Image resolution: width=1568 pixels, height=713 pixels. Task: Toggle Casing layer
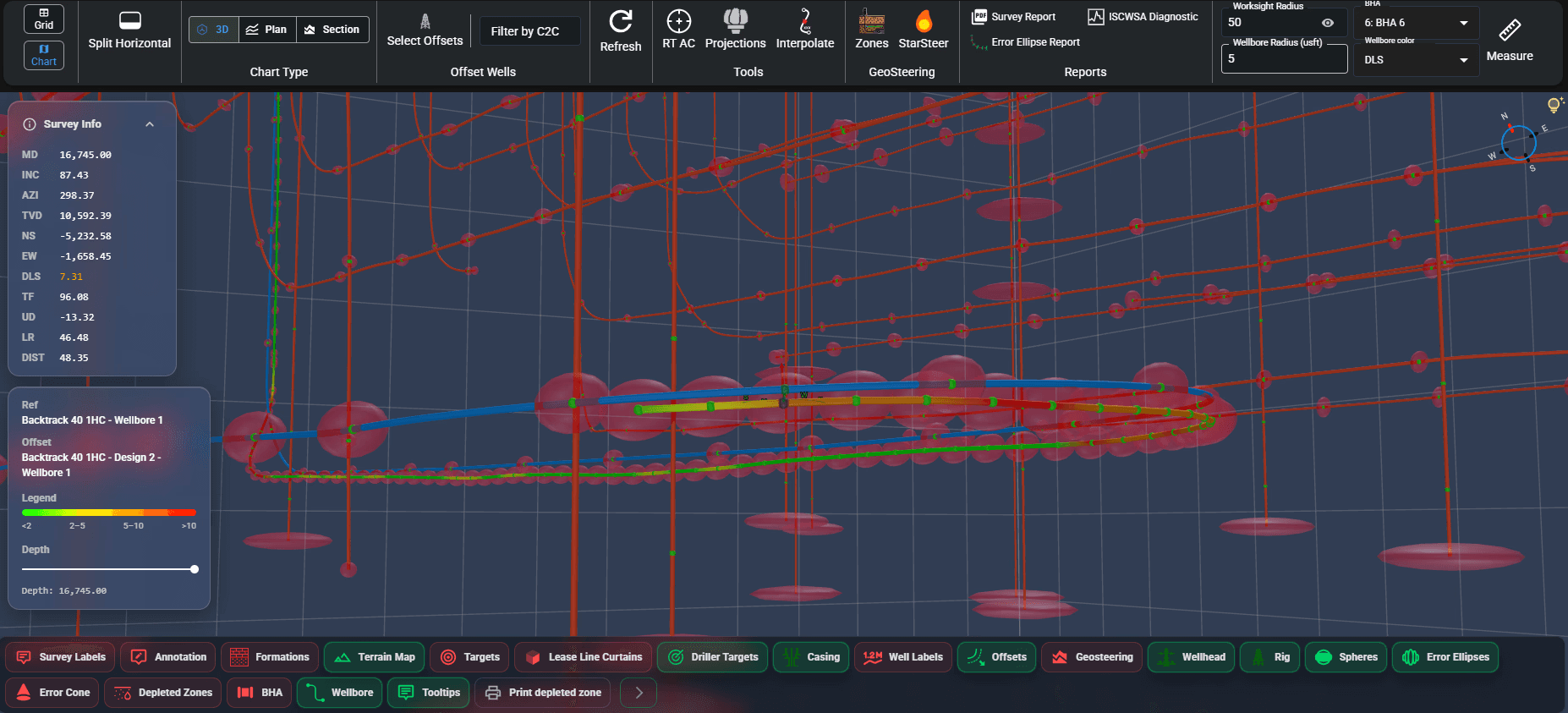pos(810,657)
